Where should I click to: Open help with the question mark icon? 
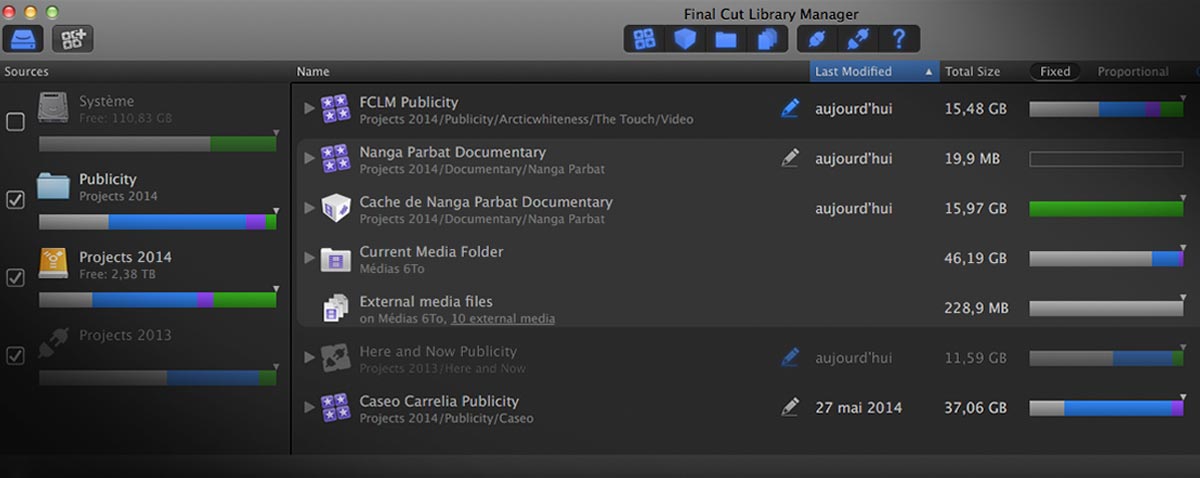(x=899, y=39)
